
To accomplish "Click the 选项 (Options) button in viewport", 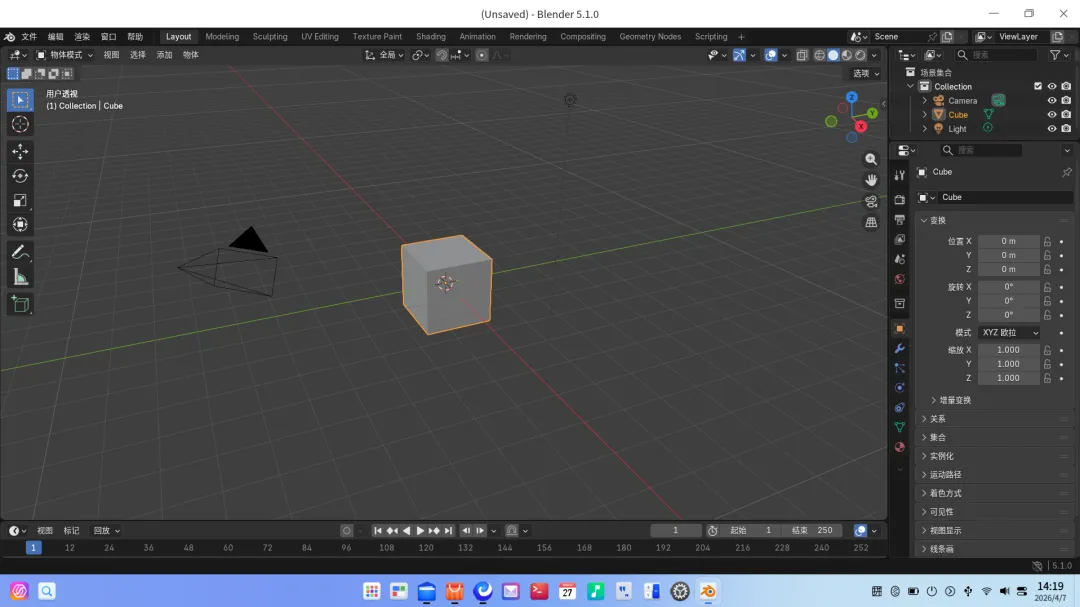I will [866, 74].
